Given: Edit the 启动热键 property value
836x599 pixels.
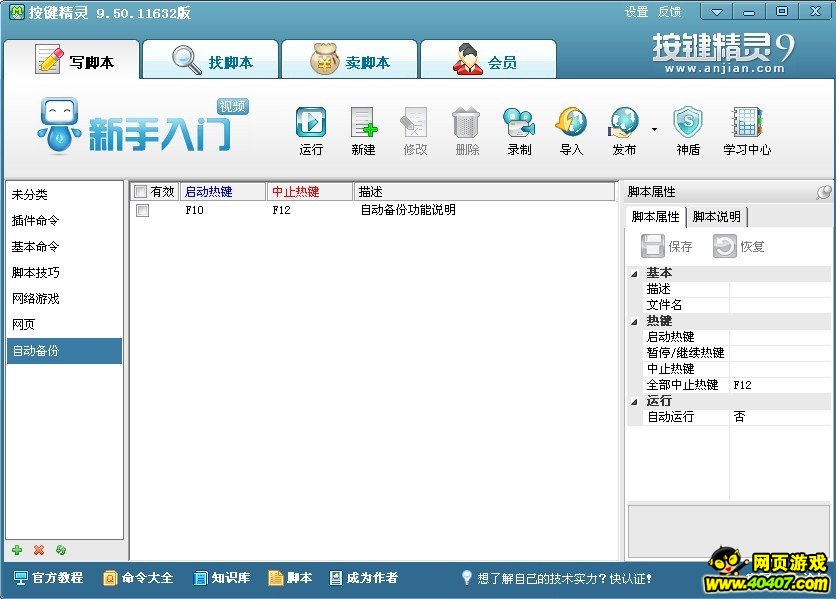Looking at the screenshot, I should 780,337.
